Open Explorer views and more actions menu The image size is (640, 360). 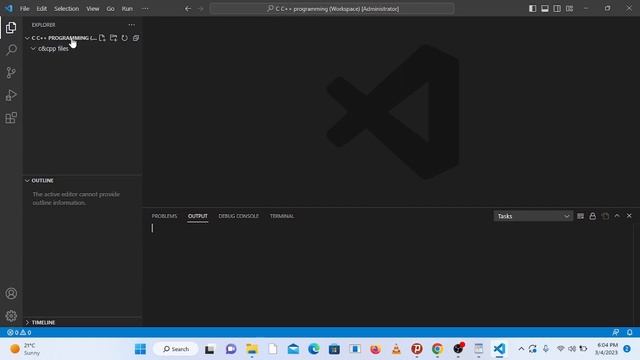click(131, 25)
